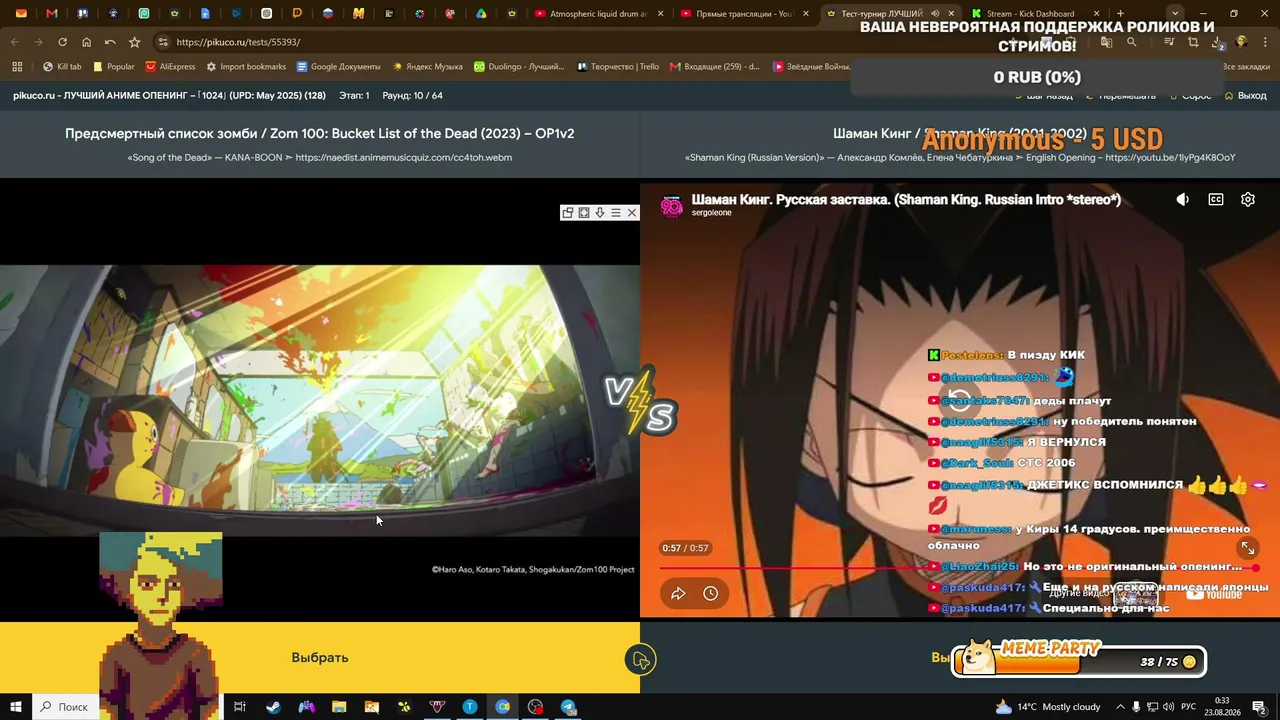This screenshot has width=1280, height=720.
Task: Open the Яндекс Музыка bookmark
Action: [427, 67]
